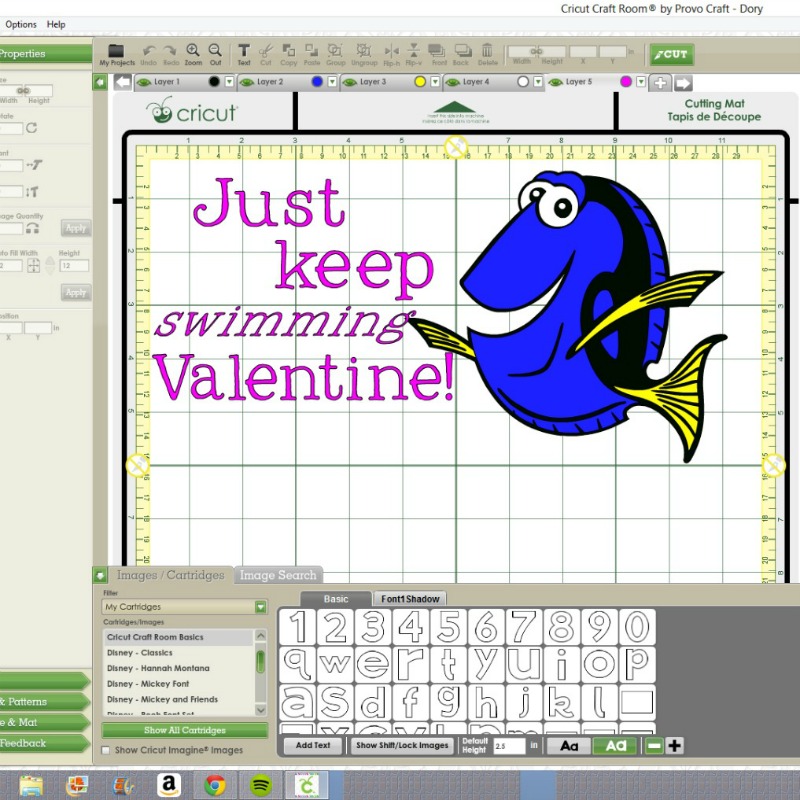Go to next mat with right arrow
This screenshot has height=800, width=800.
click(x=683, y=83)
